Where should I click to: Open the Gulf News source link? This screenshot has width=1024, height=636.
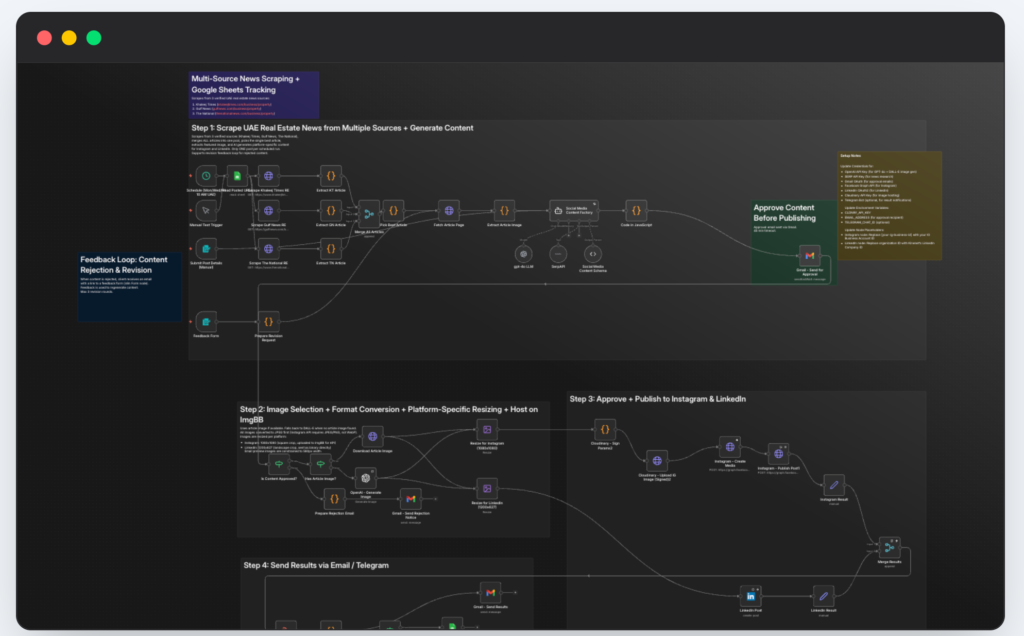[237, 108]
